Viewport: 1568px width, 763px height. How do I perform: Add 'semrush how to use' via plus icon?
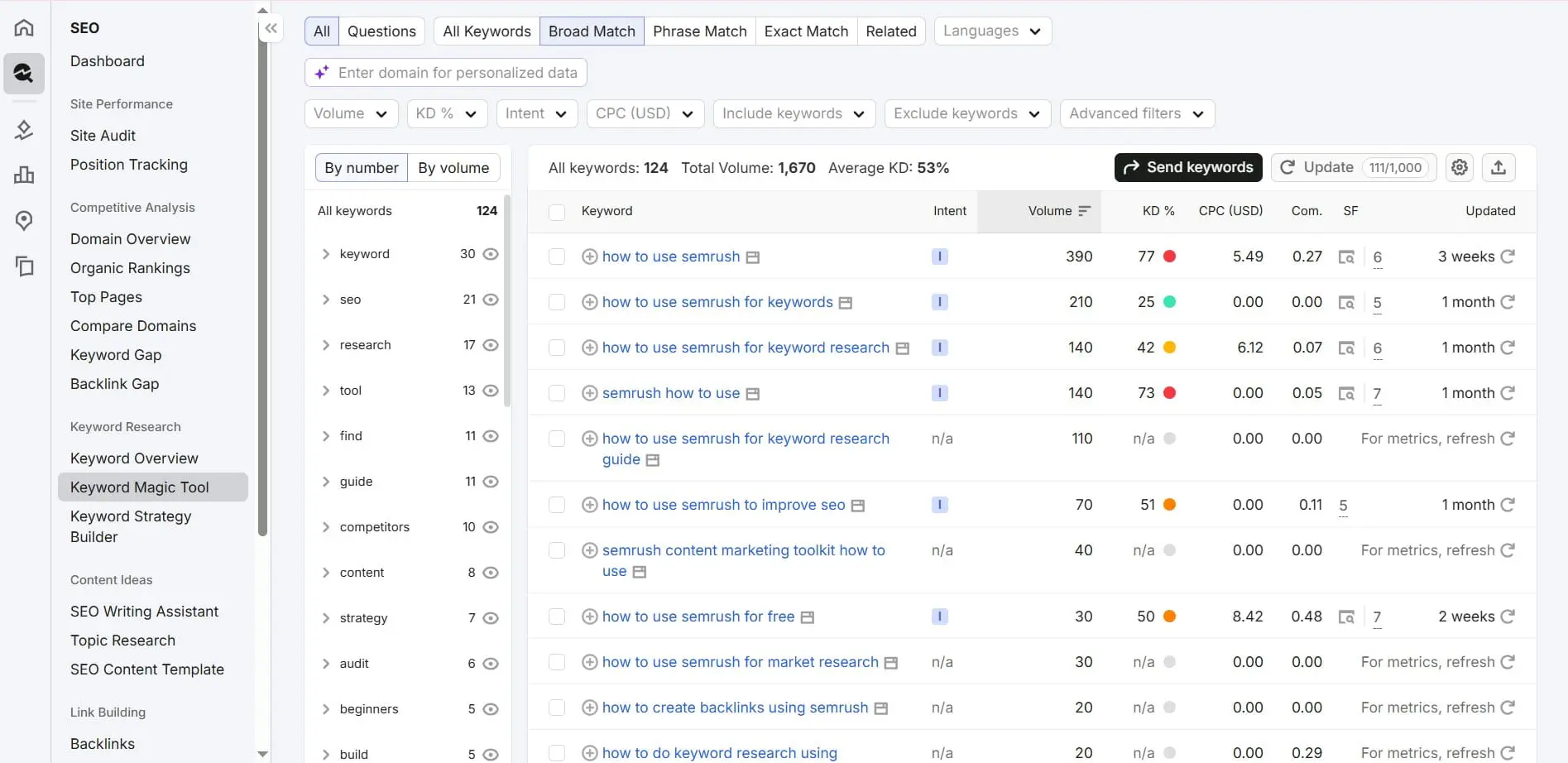click(x=589, y=393)
